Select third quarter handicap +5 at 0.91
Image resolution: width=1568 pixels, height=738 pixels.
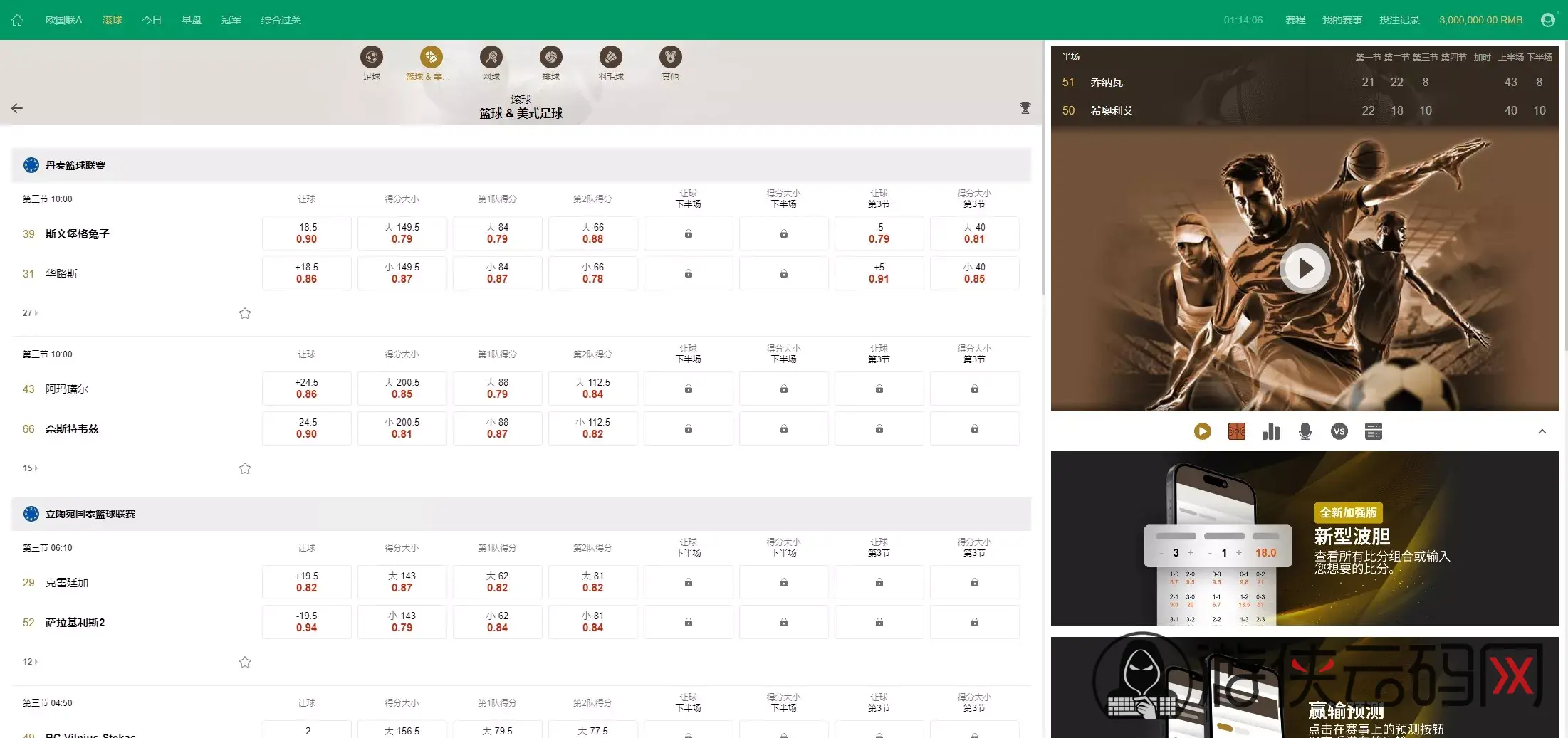pos(879,273)
